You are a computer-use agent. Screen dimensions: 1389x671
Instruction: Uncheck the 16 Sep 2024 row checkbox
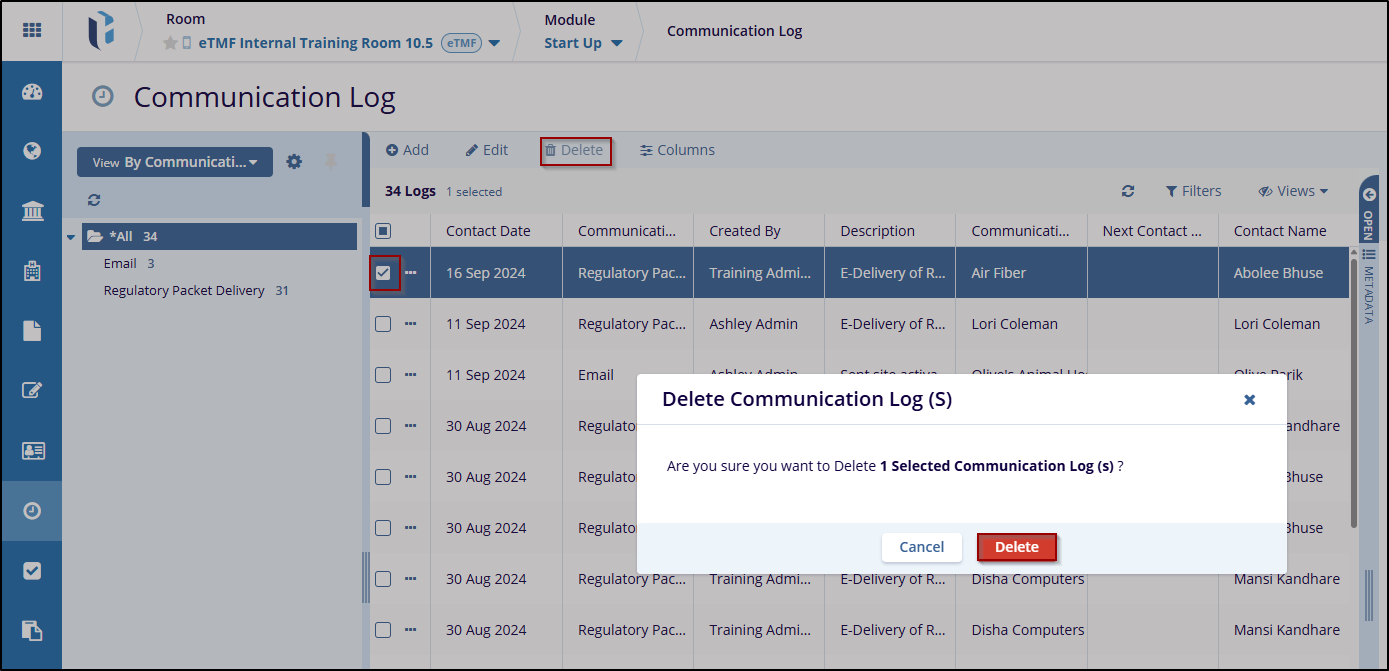pyautogui.click(x=383, y=273)
